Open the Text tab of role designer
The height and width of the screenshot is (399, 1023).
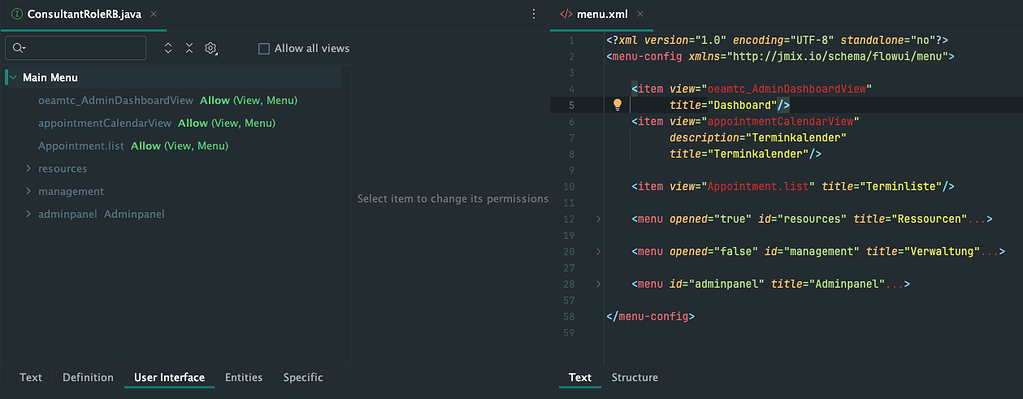point(31,377)
